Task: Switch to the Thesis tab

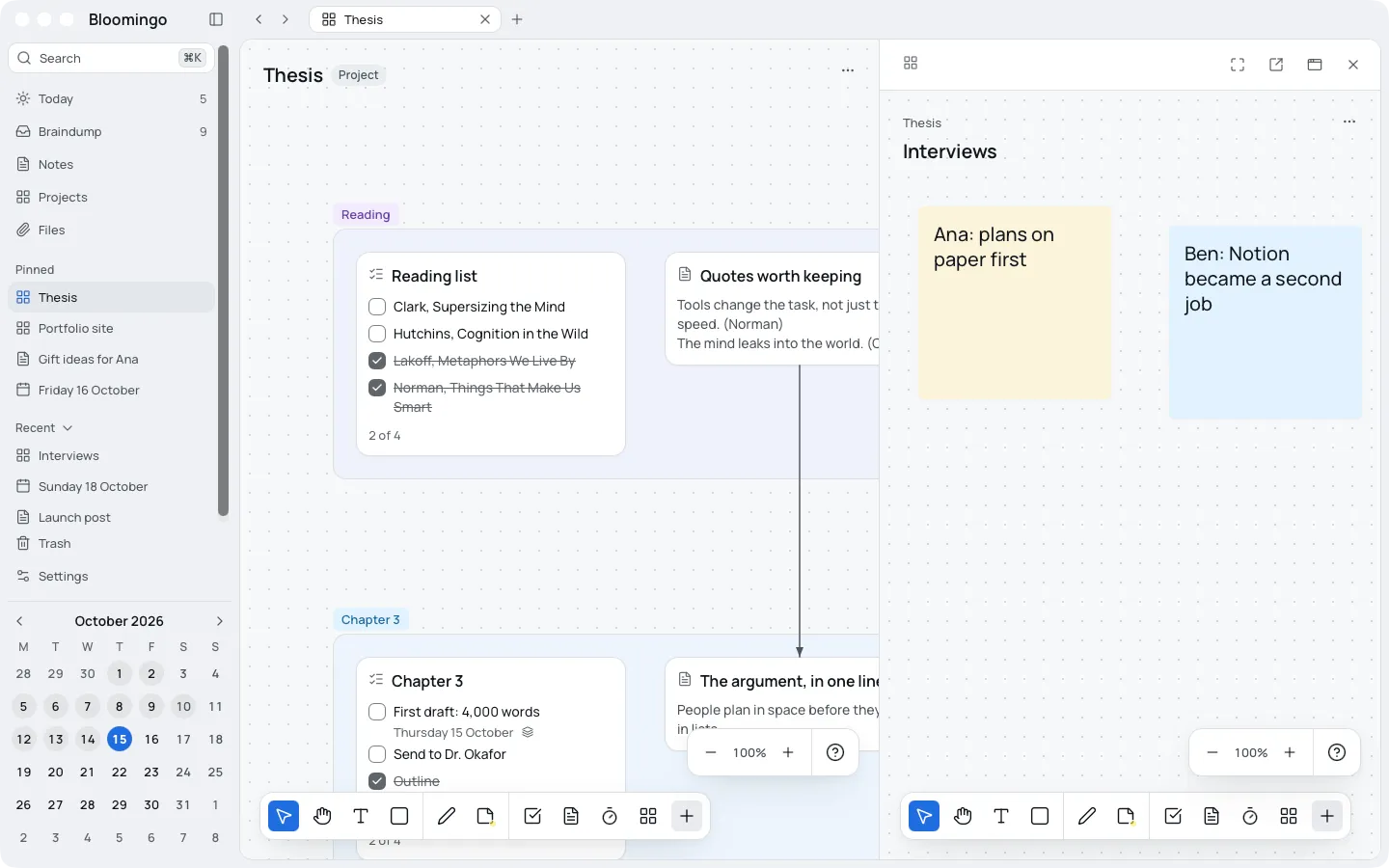Action: [x=404, y=19]
